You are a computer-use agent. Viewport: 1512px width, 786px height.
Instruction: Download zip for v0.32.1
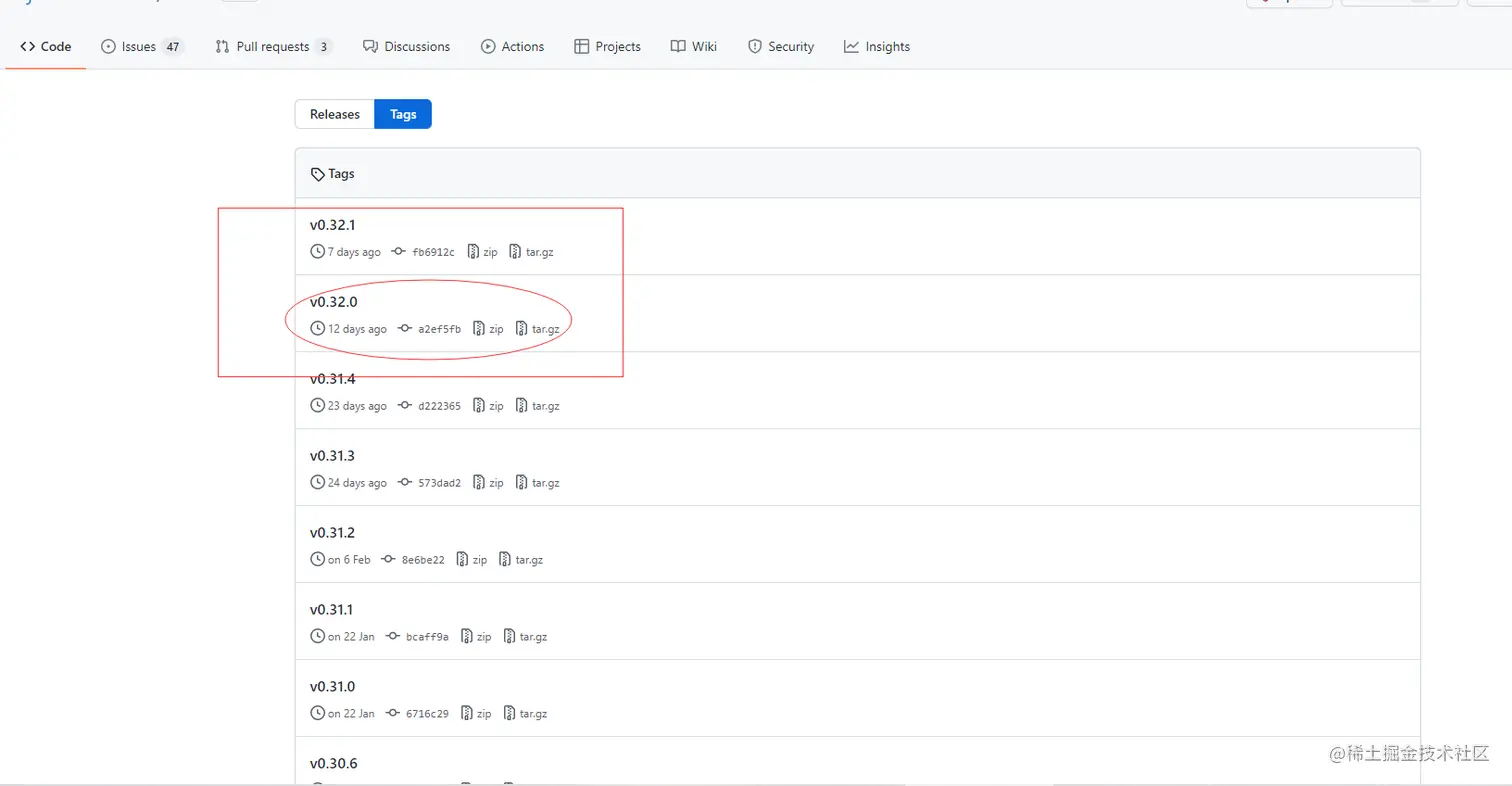point(482,252)
